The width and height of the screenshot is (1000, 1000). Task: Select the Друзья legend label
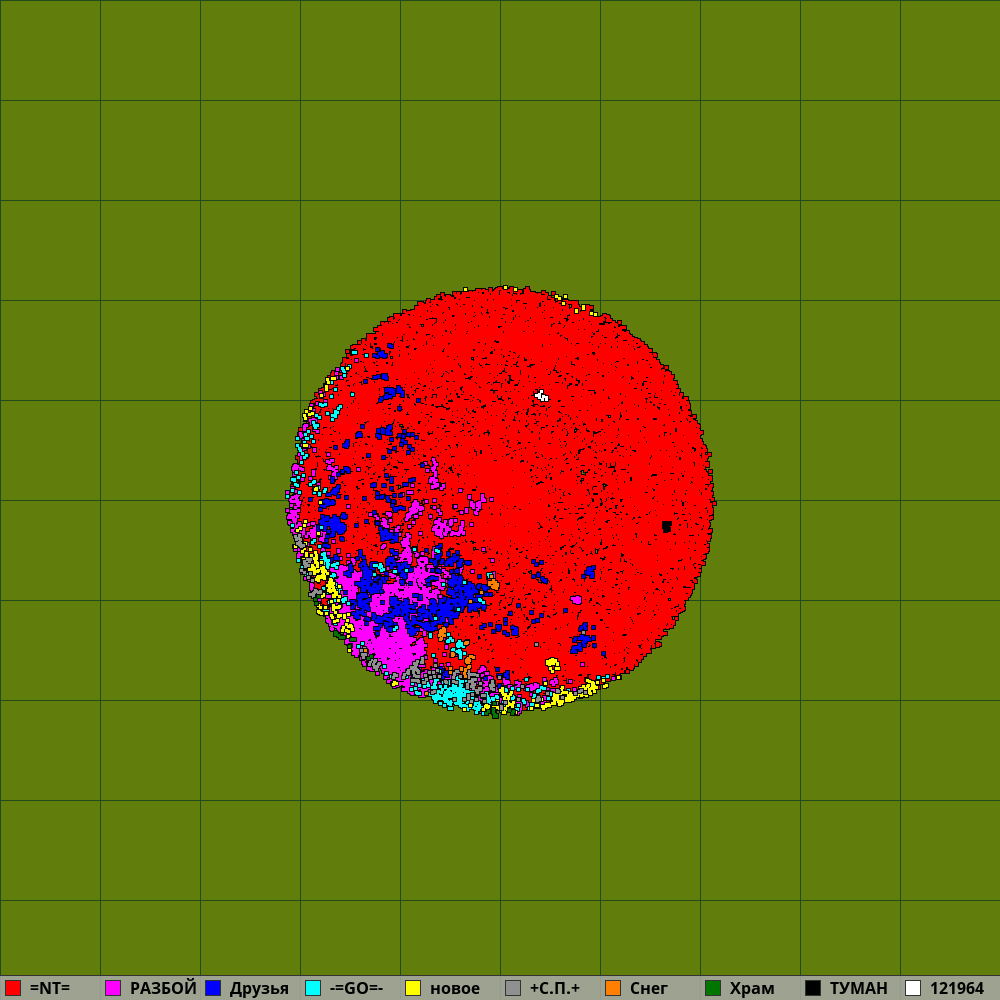[259, 989]
